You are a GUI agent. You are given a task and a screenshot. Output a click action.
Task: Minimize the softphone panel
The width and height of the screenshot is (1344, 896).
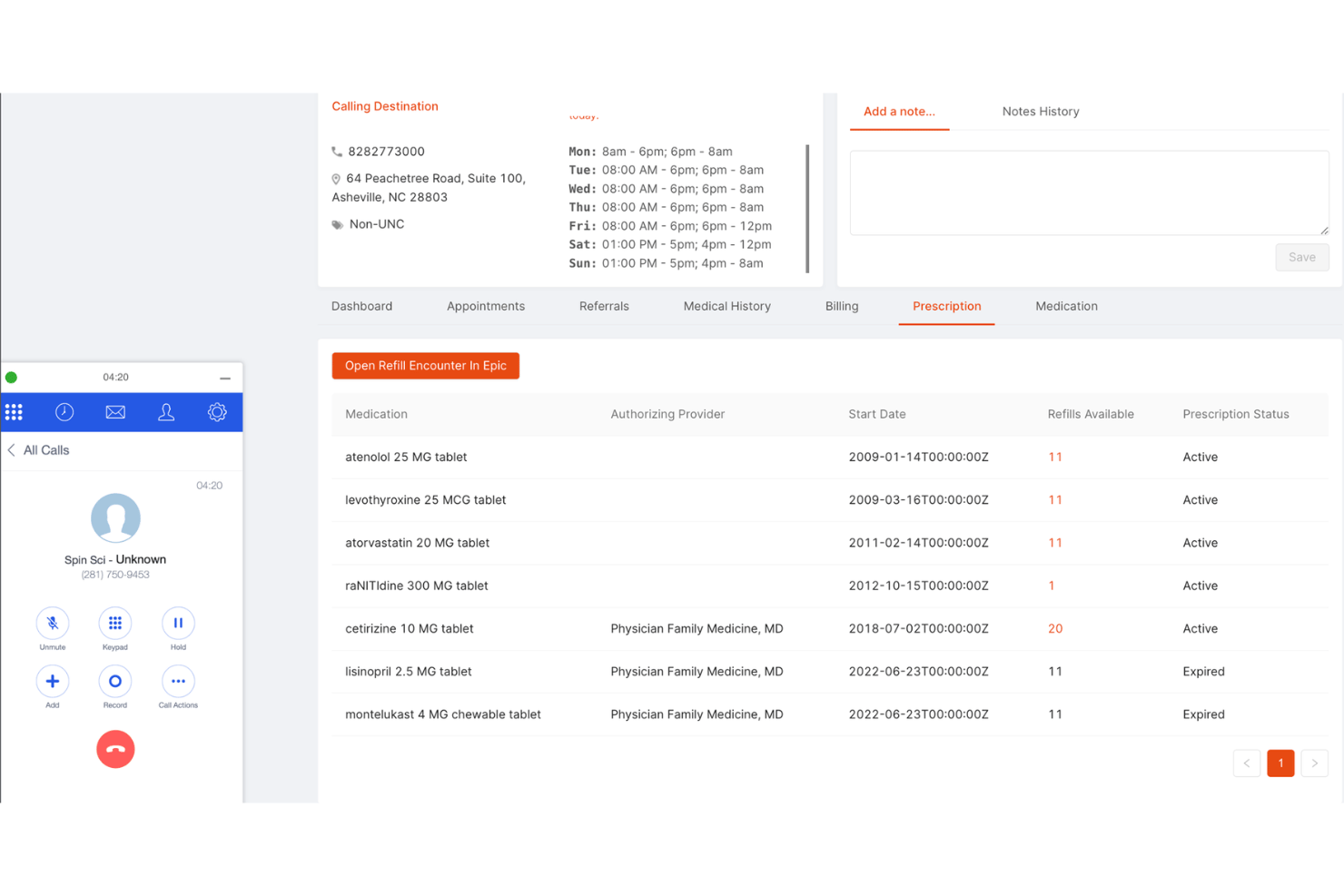[225, 378]
